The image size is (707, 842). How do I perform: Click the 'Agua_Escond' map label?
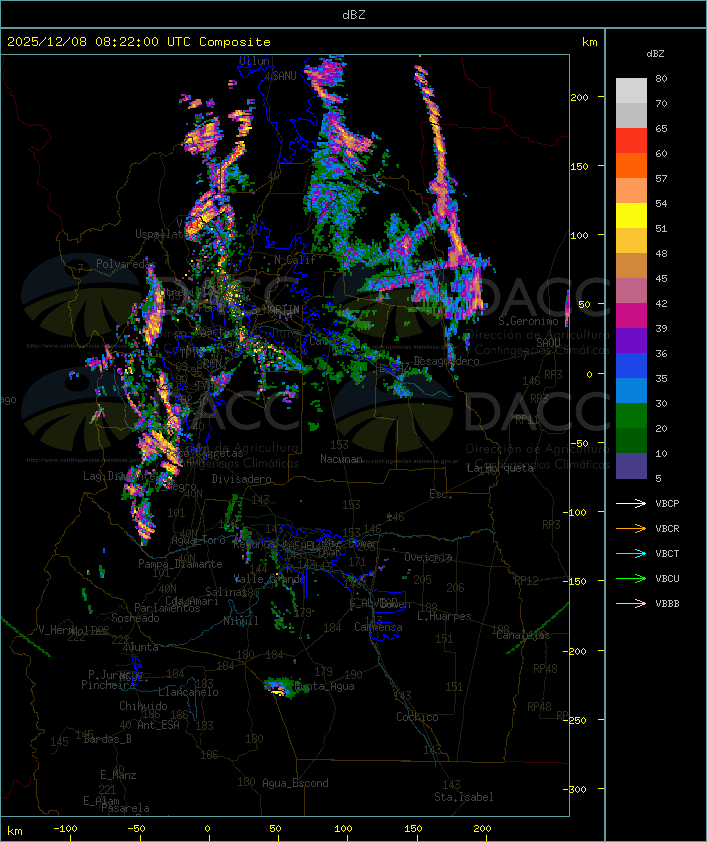295,783
